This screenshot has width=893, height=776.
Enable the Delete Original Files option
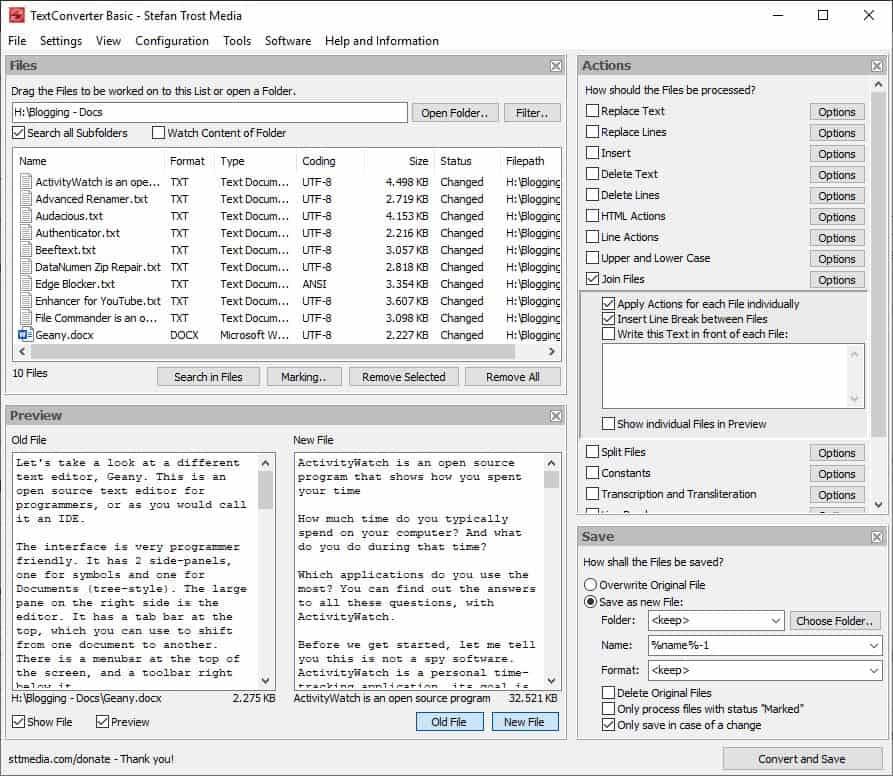click(x=608, y=692)
